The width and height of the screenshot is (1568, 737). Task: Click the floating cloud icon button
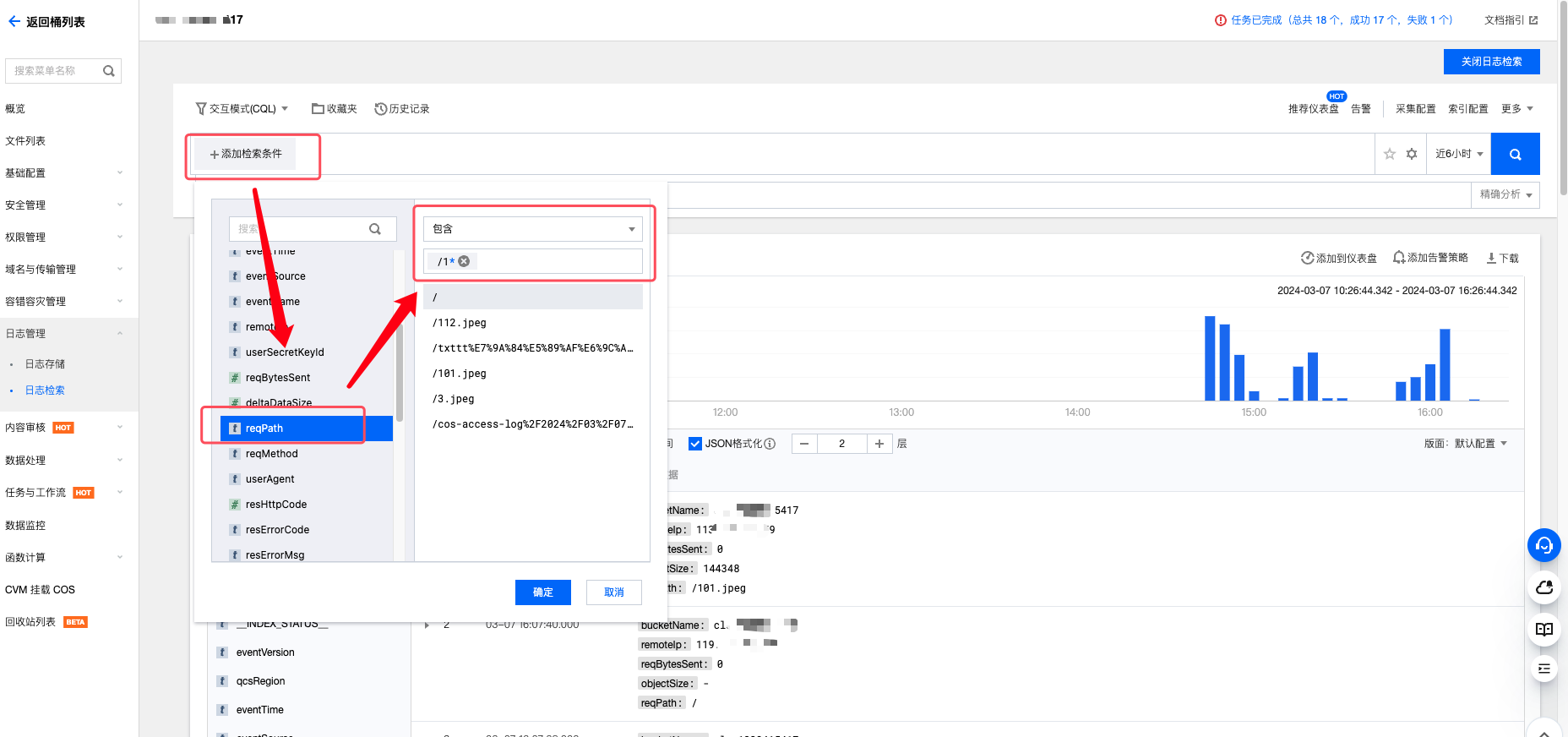(1544, 587)
